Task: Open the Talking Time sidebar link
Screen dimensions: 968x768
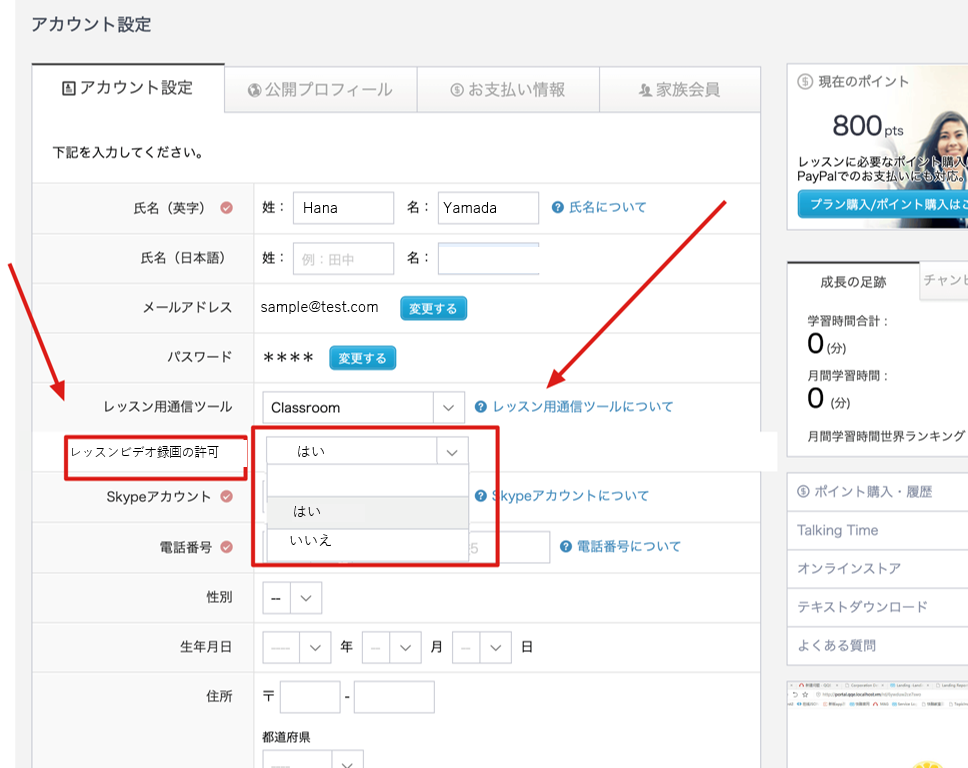Action: coord(838,530)
